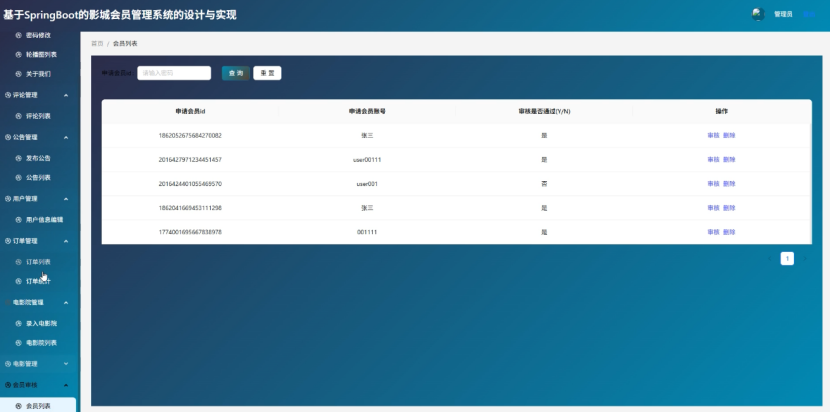
Task: Collapse the 订单管理 menu group chevron
Action: (x=66, y=241)
